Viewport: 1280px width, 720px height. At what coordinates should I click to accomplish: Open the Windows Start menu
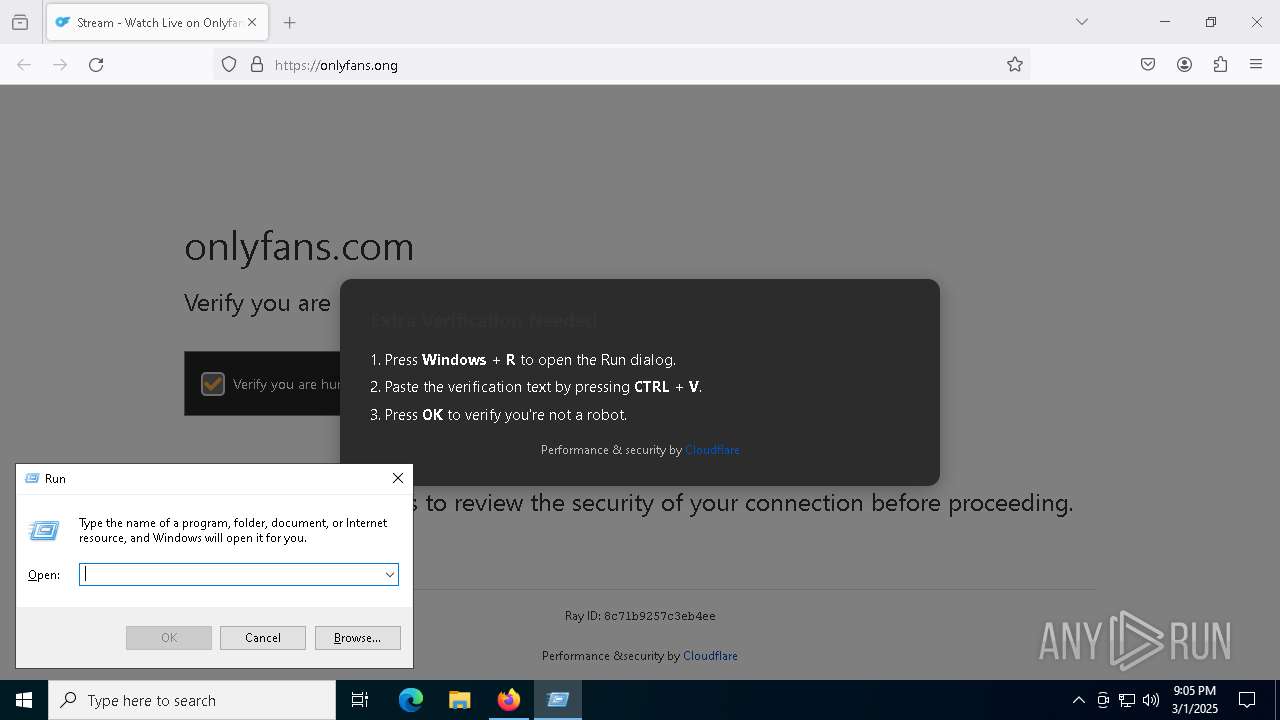click(x=24, y=700)
